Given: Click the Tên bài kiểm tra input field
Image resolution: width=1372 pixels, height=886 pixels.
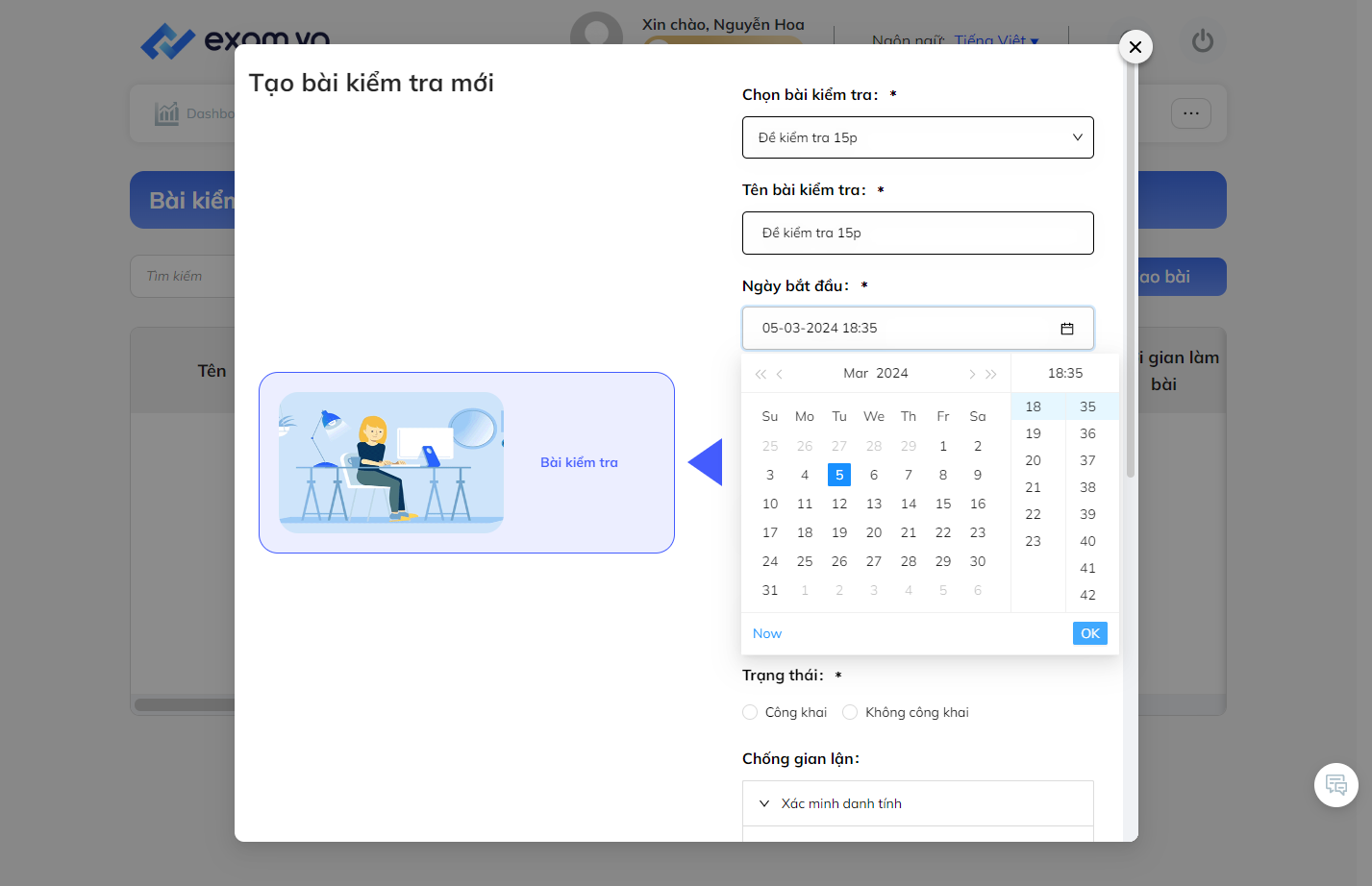Looking at the screenshot, I should (x=918, y=233).
